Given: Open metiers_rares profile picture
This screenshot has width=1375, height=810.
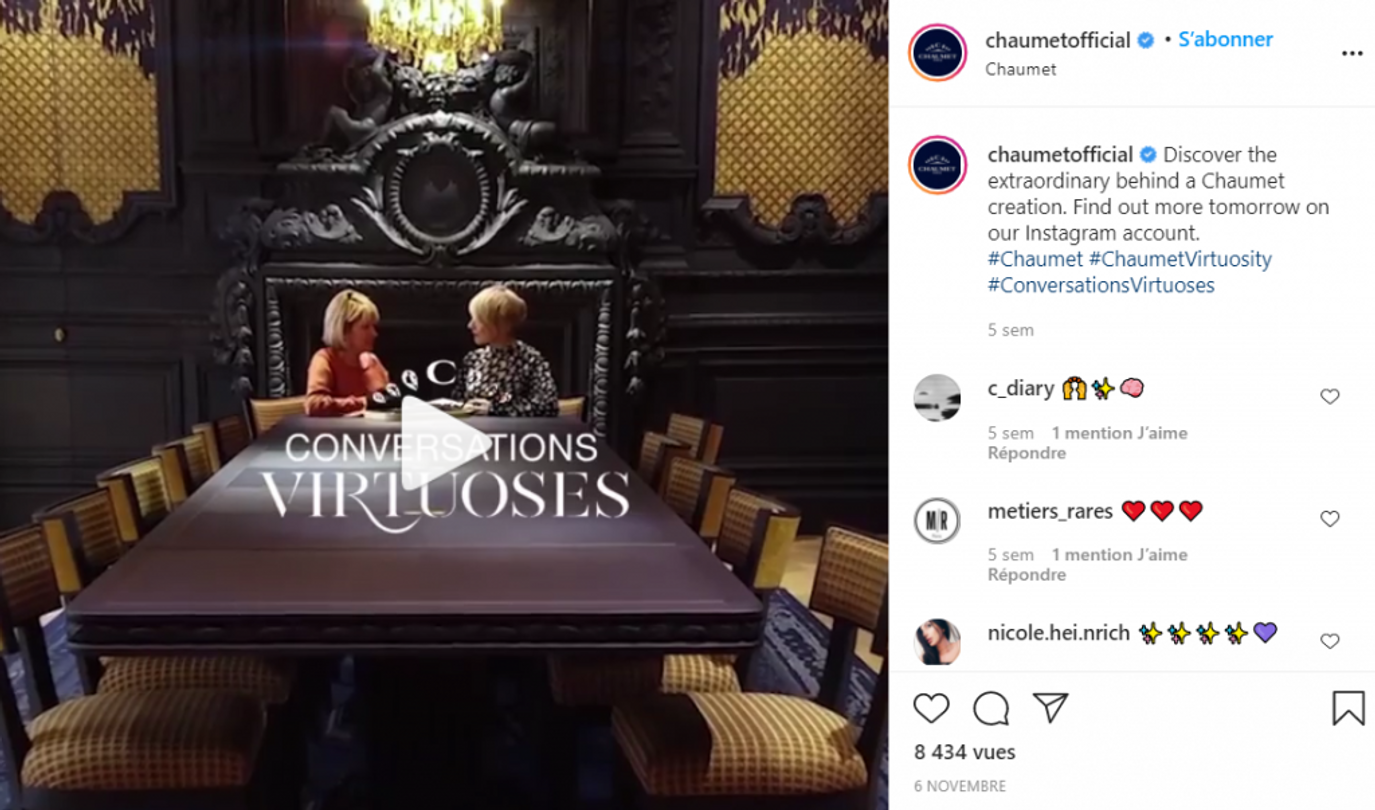Looking at the screenshot, I should pyautogui.click(x=937, y=521).
